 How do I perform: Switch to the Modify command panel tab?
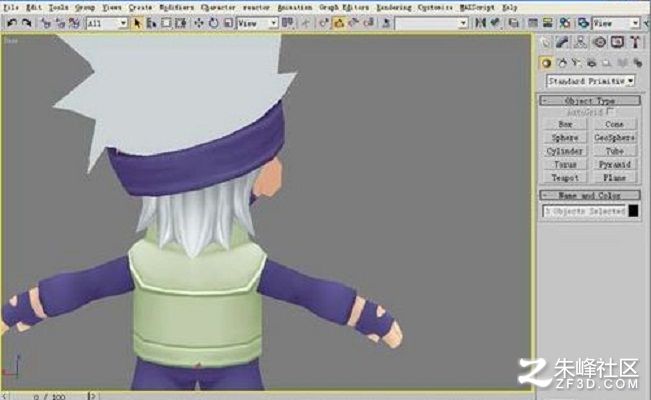tap(562, 42)
